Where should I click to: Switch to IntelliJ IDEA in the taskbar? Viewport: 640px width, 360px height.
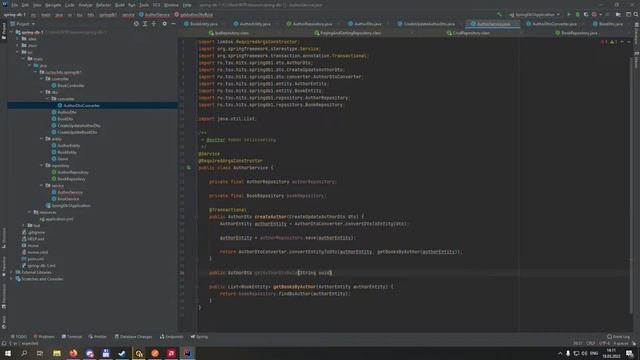(187, 353)
